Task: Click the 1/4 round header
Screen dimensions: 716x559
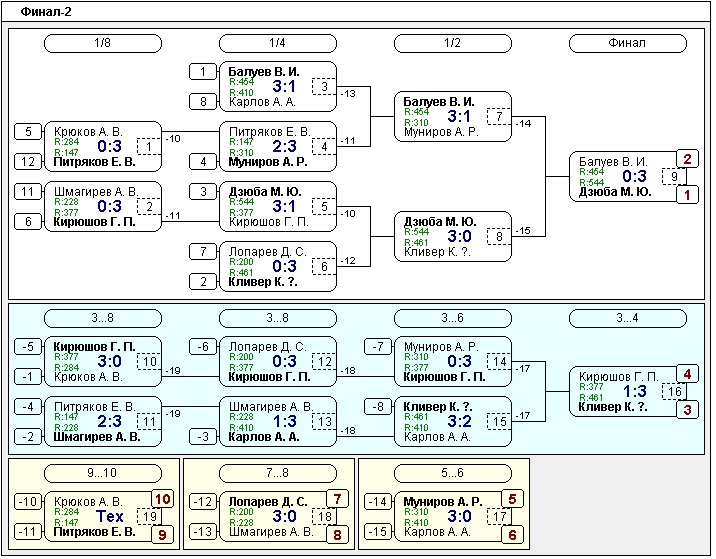Action: 277,43
